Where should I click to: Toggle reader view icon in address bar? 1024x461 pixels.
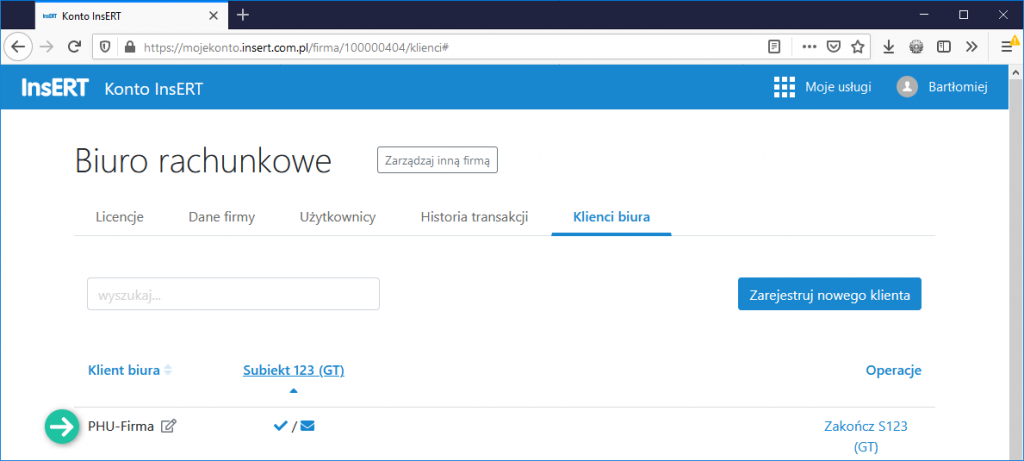[774, 46]
